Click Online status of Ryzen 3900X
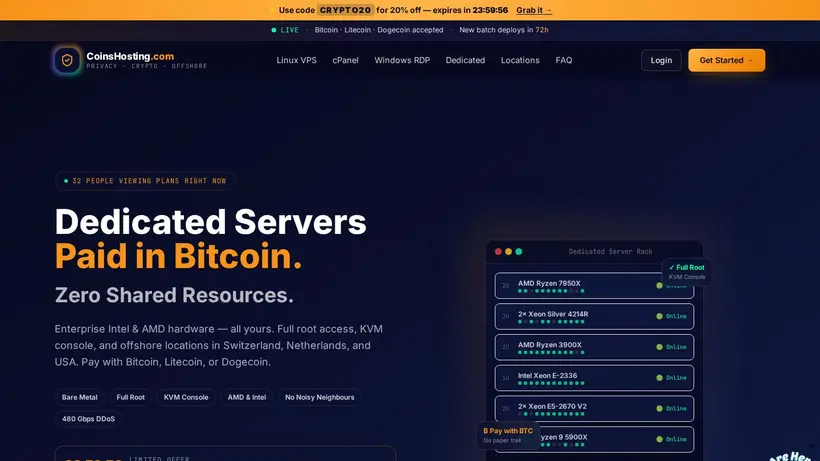Screen dimensions: 820x461 coord(671,347)
